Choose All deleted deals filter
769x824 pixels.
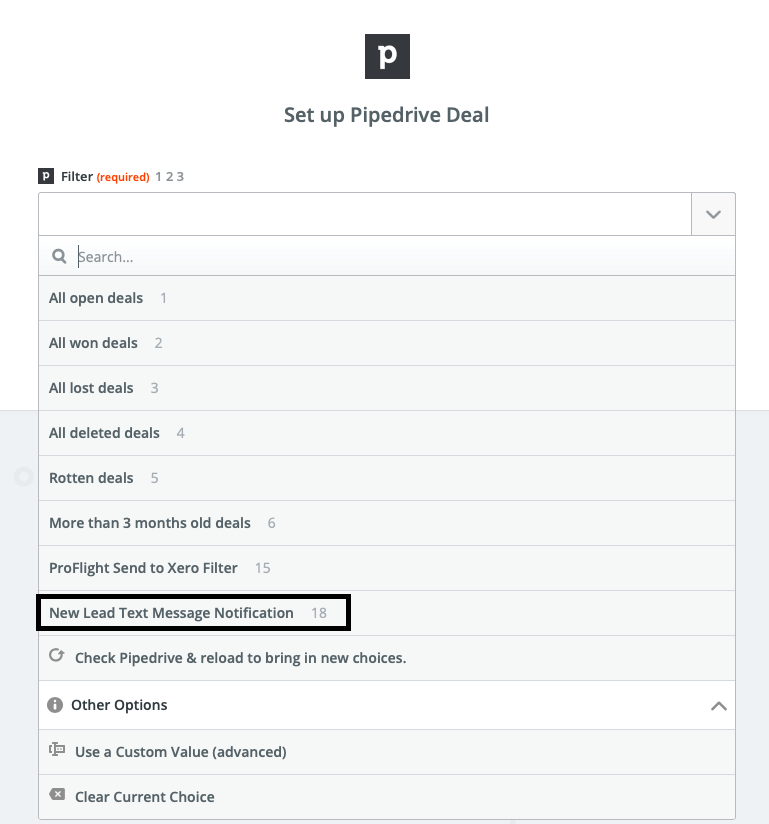click(104, 433)
